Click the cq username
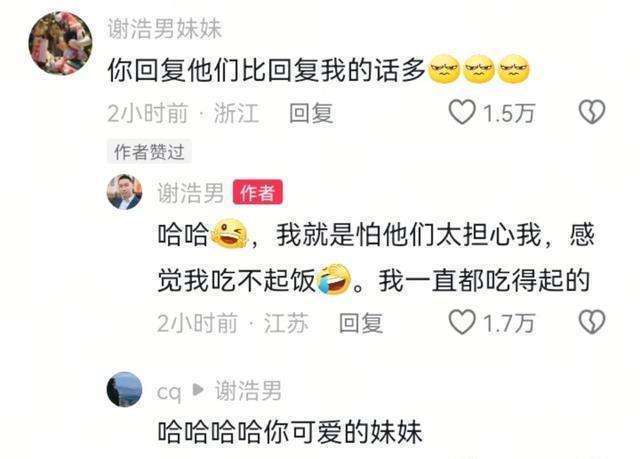 click(169, 392)
